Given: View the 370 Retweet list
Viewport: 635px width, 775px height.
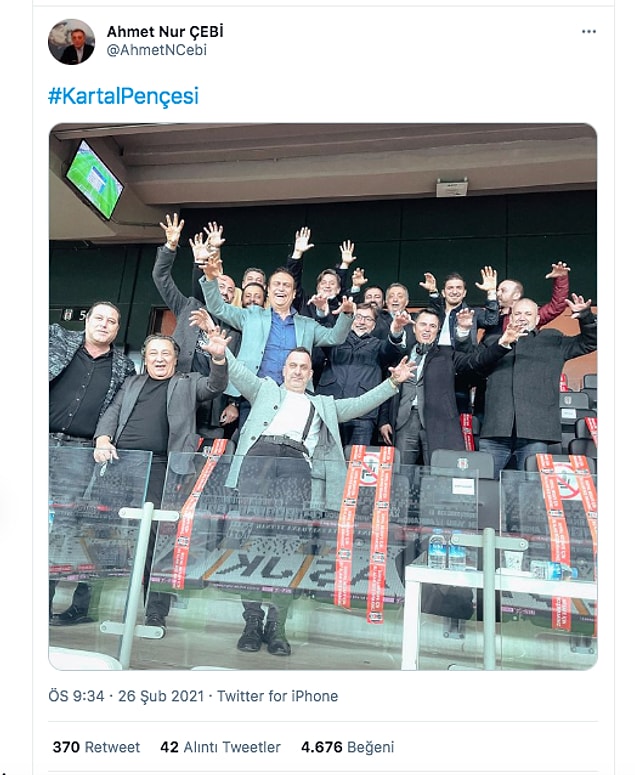Looking at the screenshot, I should (x=96, y=747).
